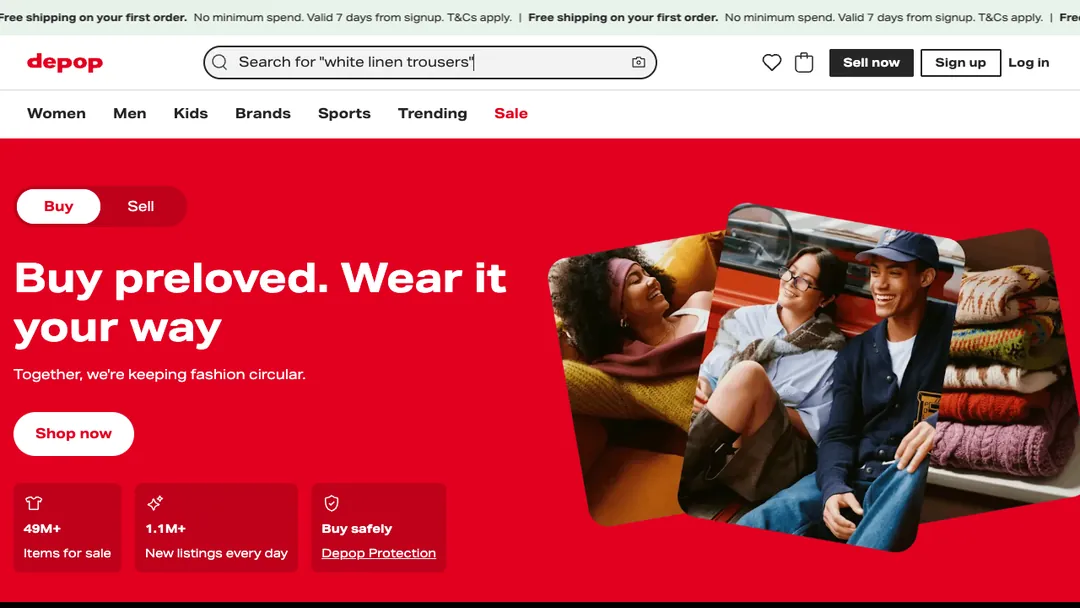Click "Items for sale" text

pyautogui.click(x=67, y=553)
